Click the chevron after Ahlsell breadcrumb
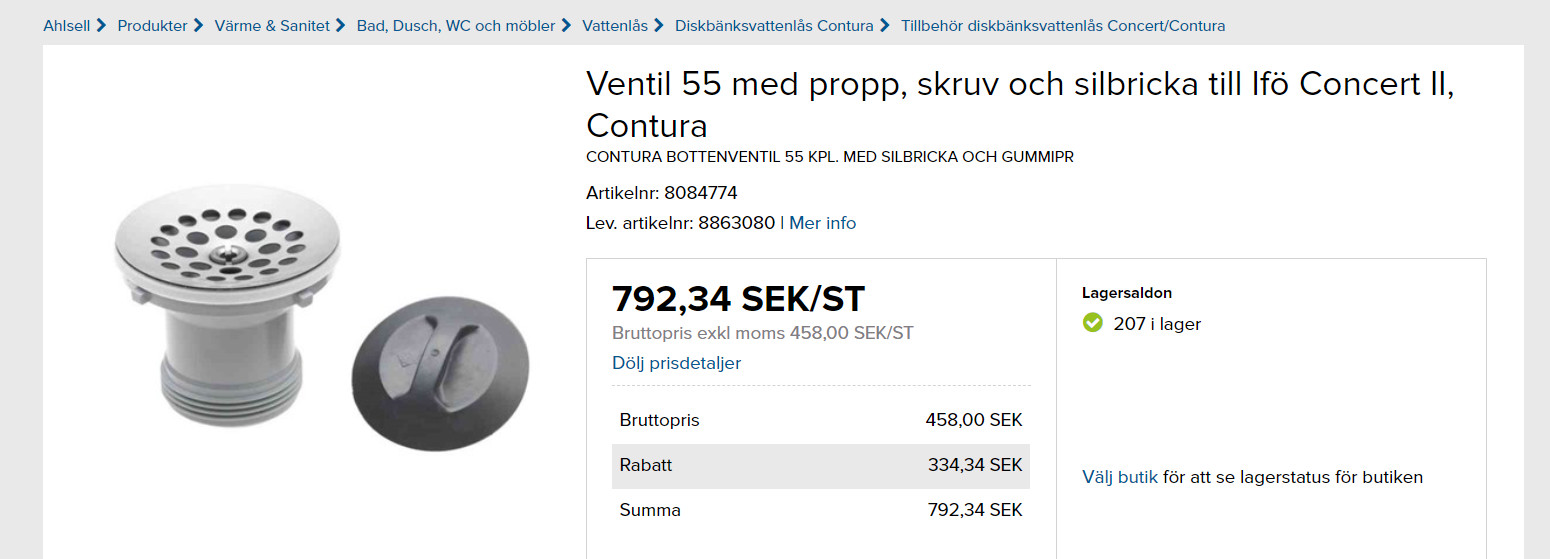 tap(101, 25)
